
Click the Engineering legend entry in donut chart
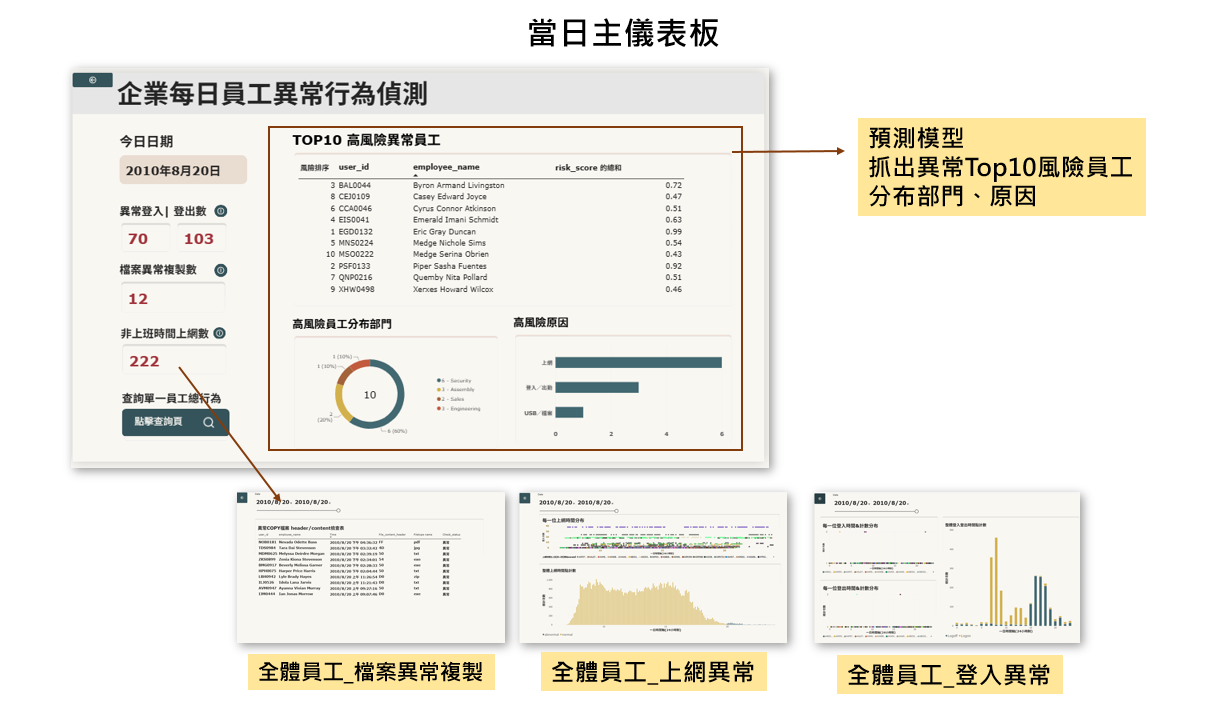[459, 408]
